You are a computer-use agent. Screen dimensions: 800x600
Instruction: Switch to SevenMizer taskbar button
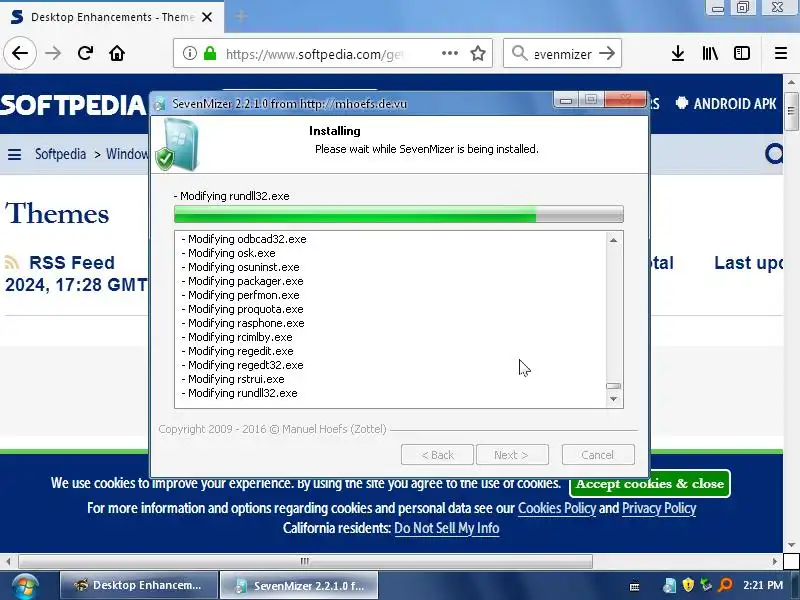(x=299, y=585)
